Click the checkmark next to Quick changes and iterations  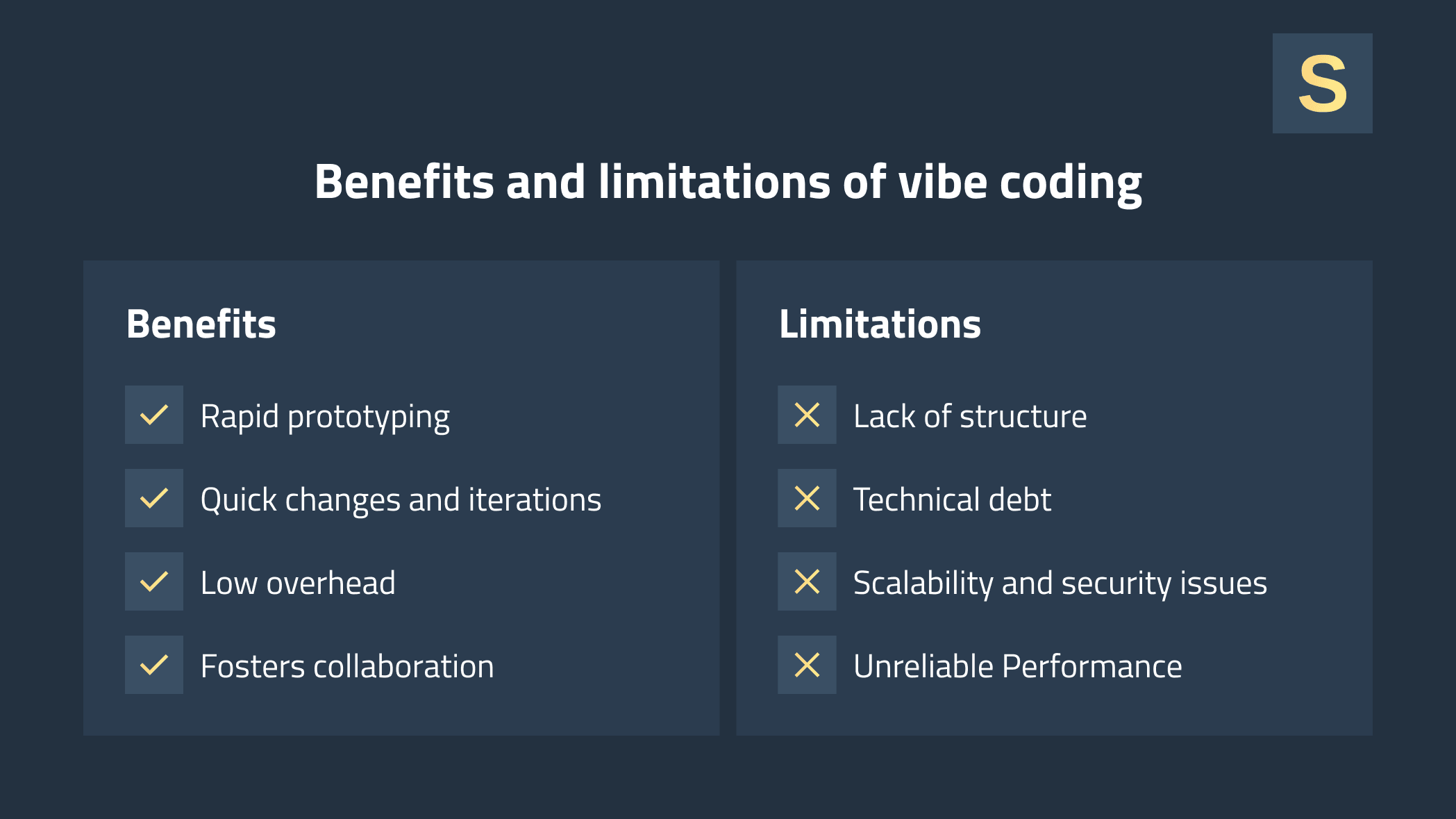point(154,498)
